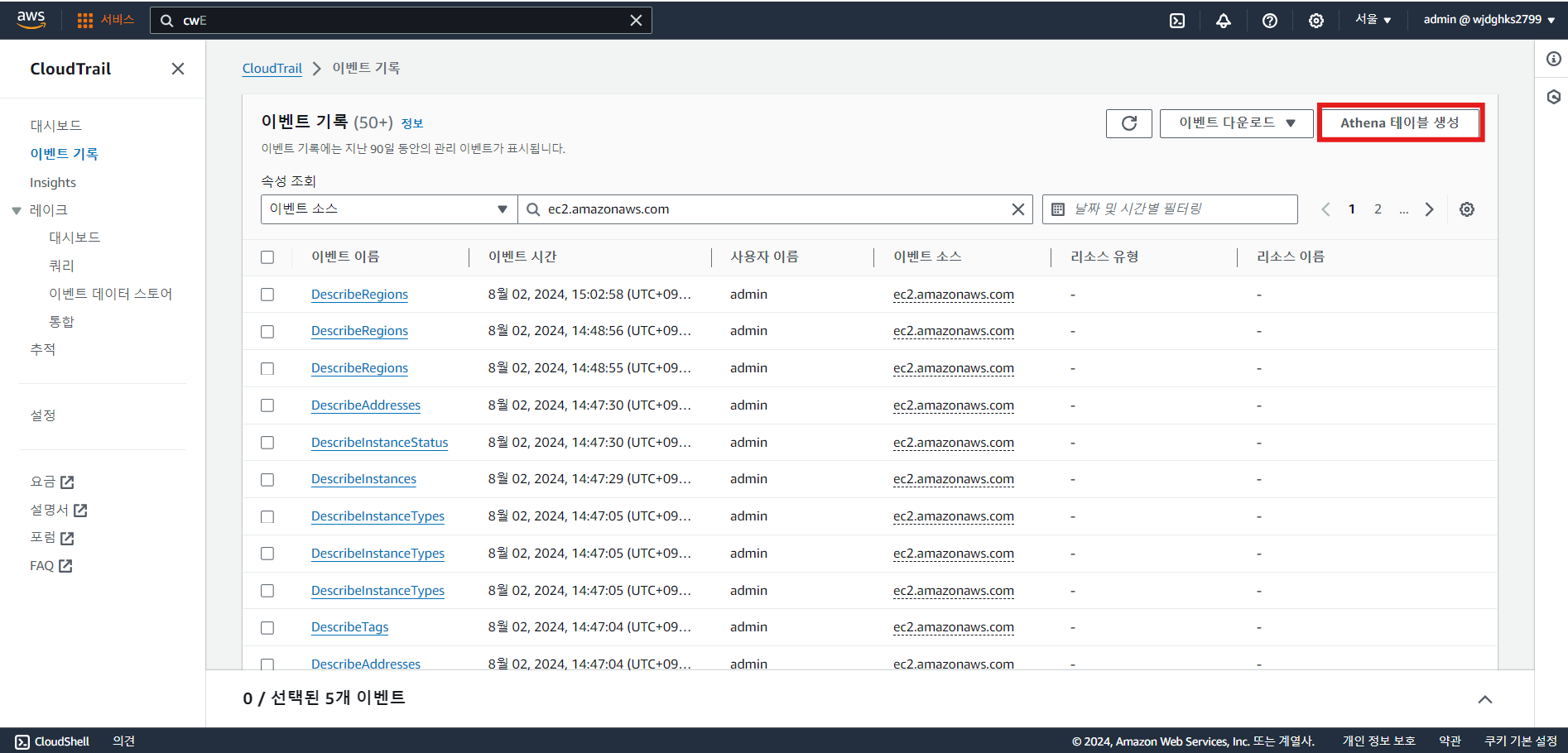Go to page 2 of events
Viewport: 1568px width, 753px height.
coord(1378,209)
